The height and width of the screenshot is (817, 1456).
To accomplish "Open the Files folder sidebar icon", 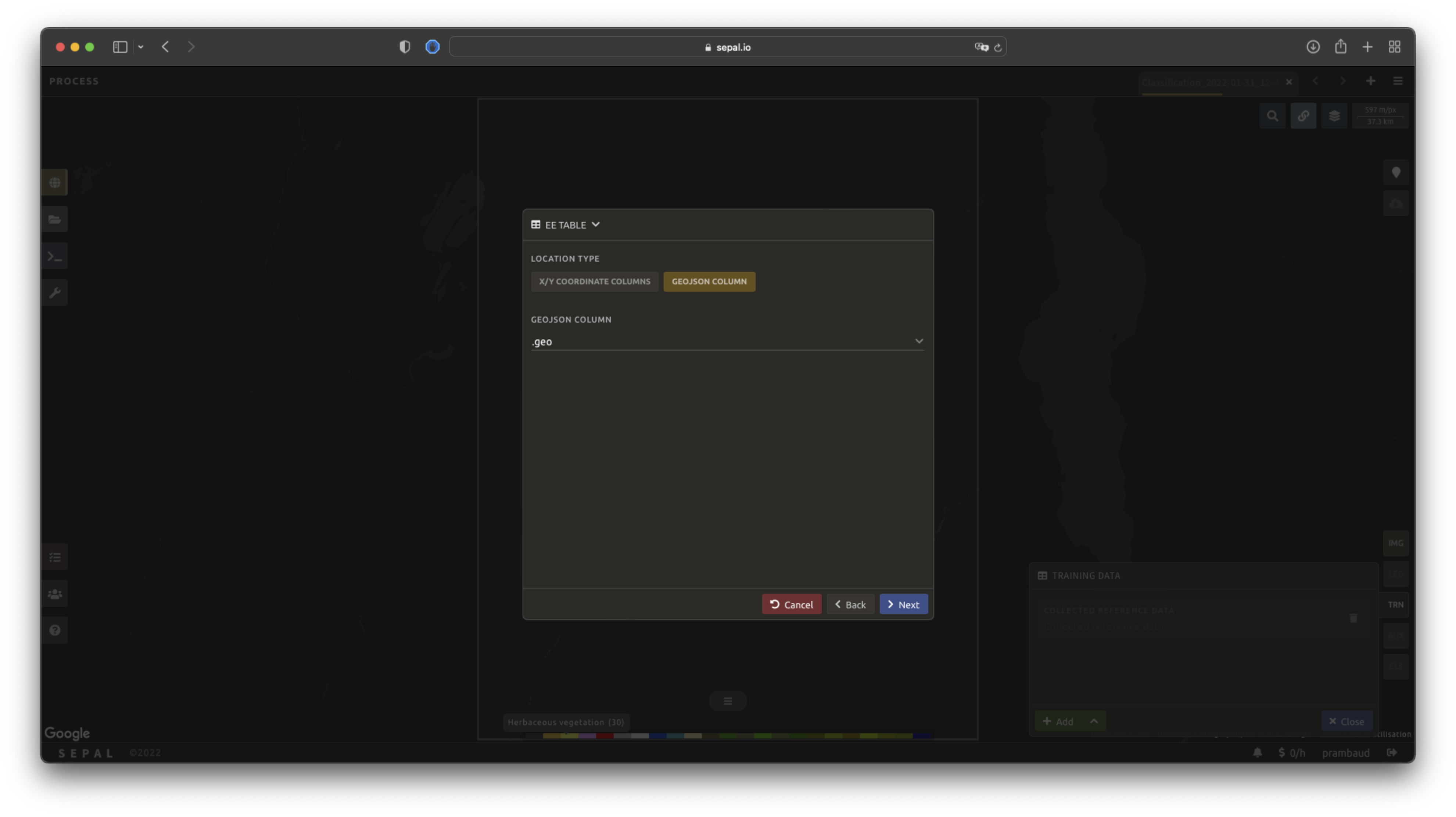I will click(x=55, y=219).
